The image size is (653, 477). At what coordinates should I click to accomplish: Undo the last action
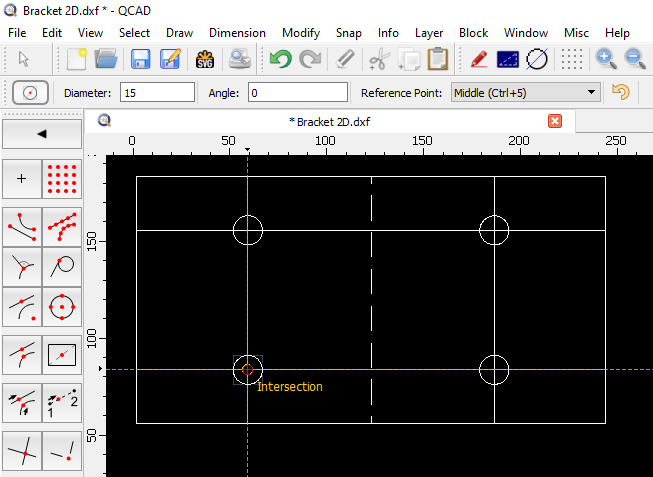click(x=280, y=59)
